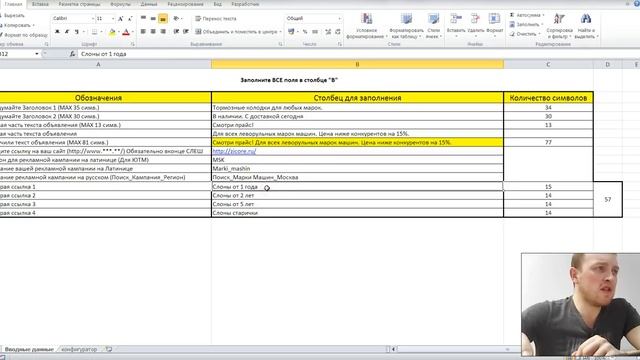
Task: Align text left
Action: pyautogui.click(x=143, y=31)
